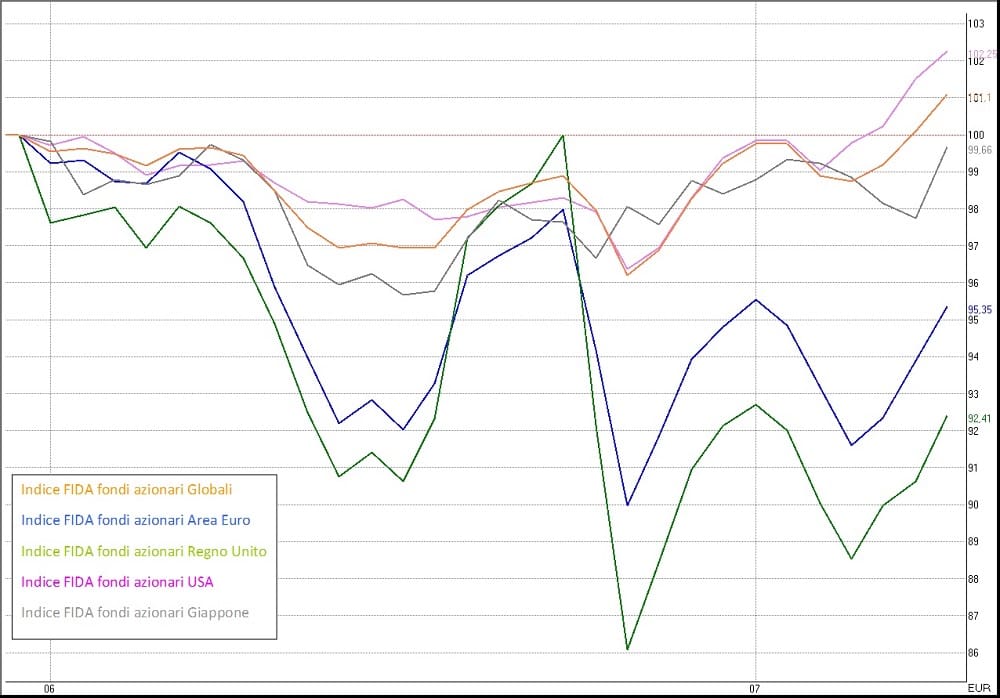Click the blue line's lowest trough at 90
The image size is (1000, 698).
pos(628,505)
